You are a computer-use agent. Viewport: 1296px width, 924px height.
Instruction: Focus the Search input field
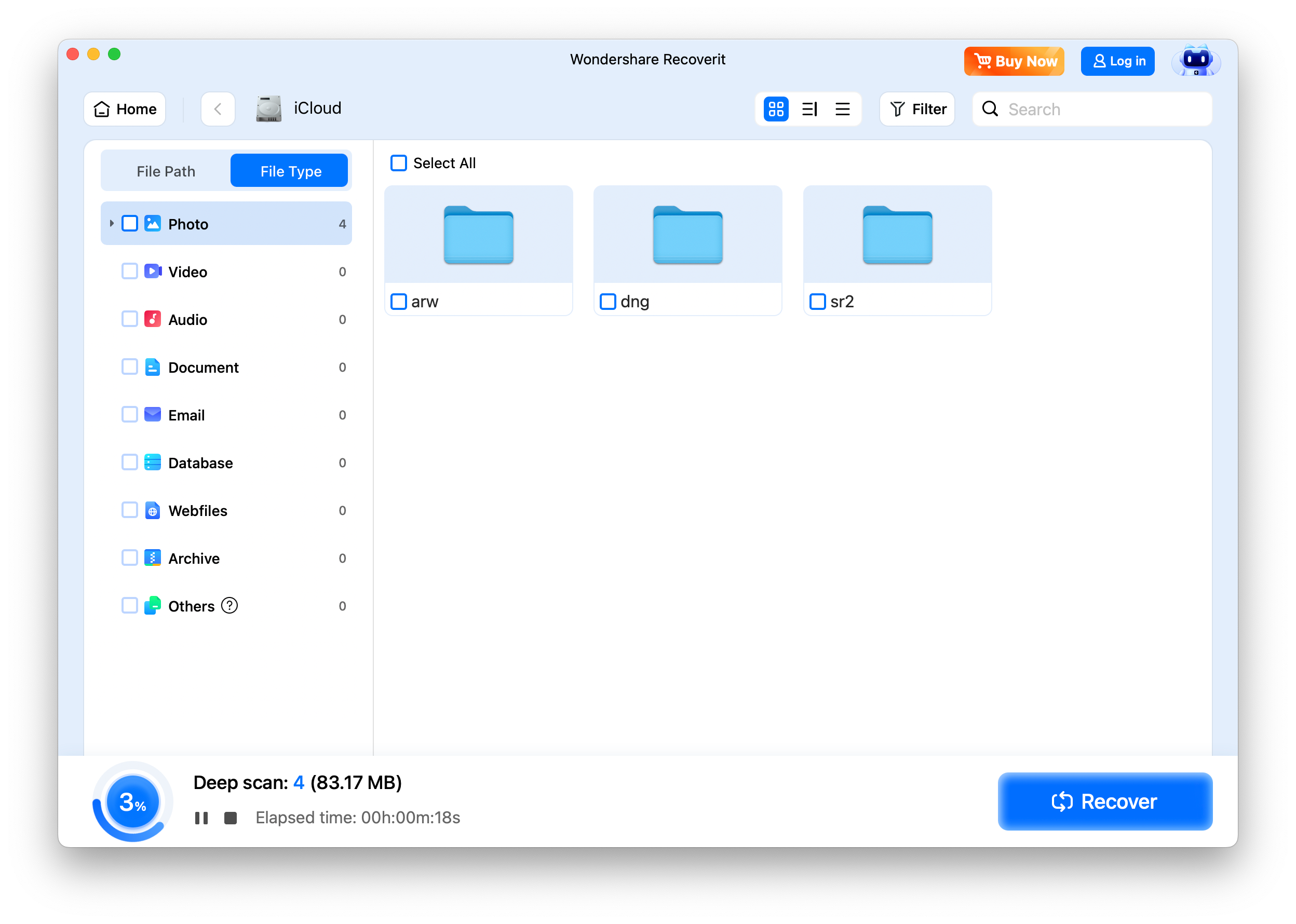[1093, 108]
